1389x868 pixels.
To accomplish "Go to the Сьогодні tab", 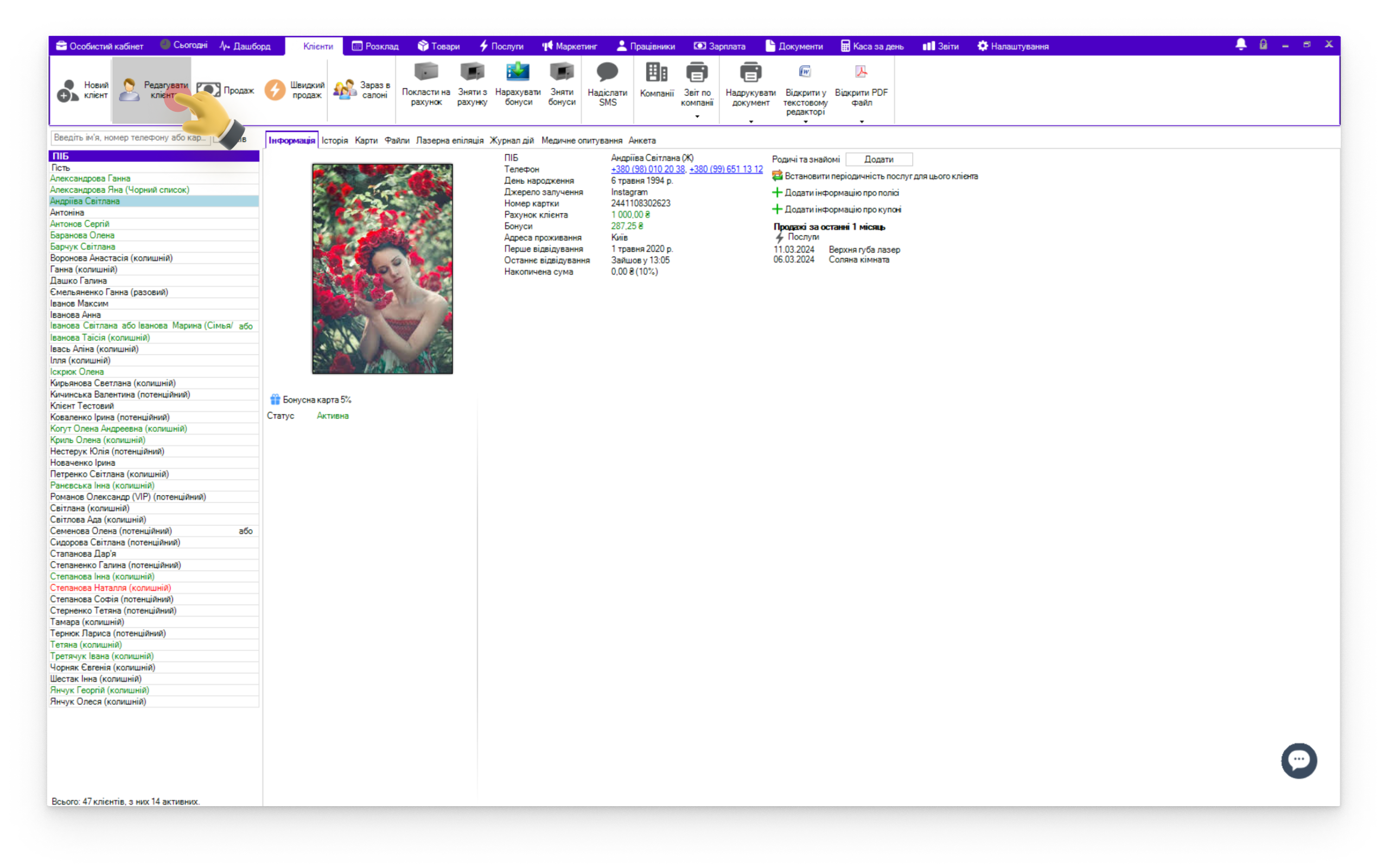I will click(x=184, y=45).
